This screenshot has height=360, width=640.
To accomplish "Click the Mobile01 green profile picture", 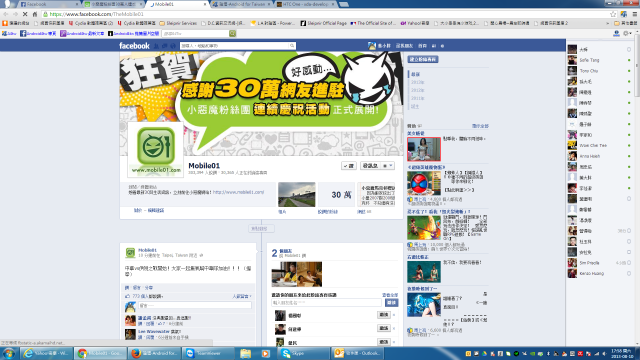I will point(156,150).
